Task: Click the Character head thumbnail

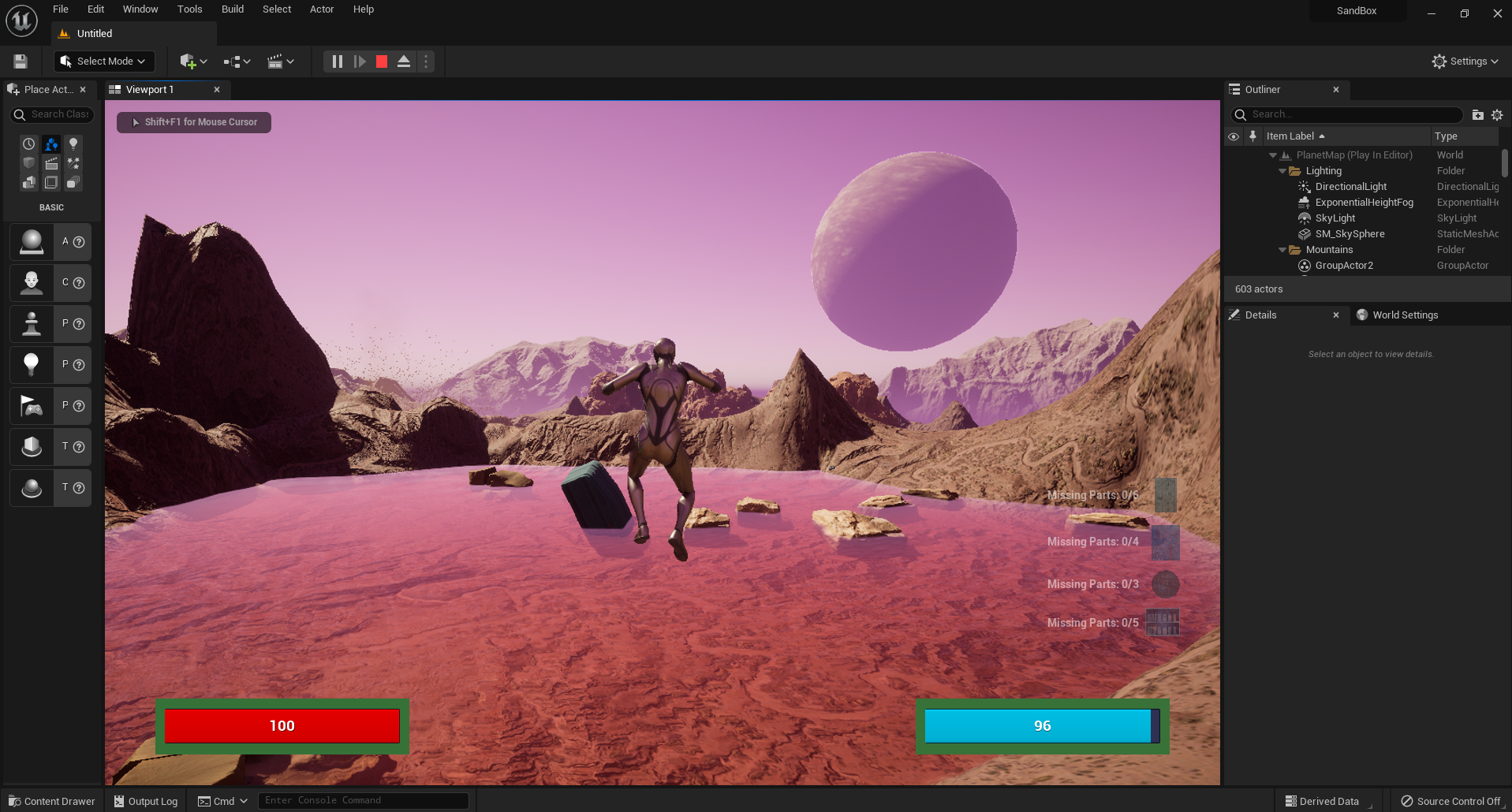Action: pyautogui.click(x=32, y=283)
